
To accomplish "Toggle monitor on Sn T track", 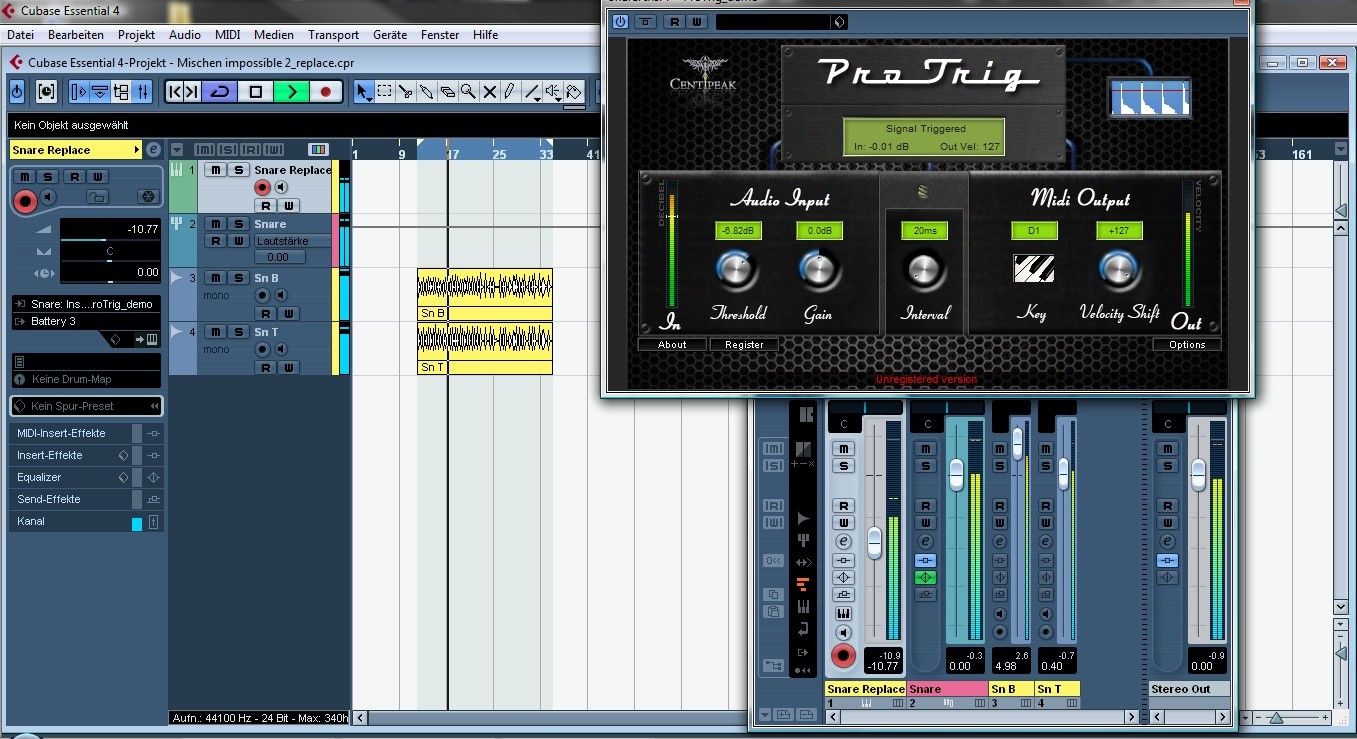I will point(281,349).
